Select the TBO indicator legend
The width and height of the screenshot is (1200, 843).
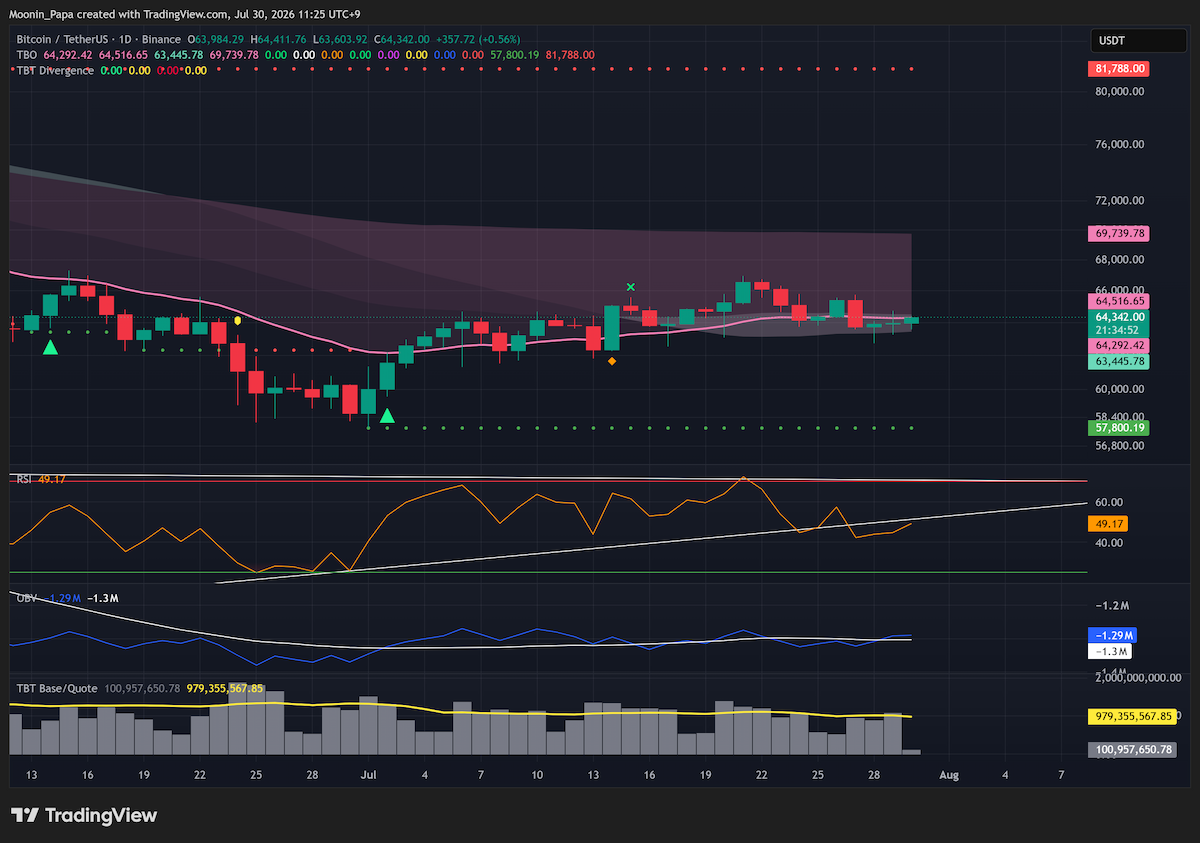[x=27, y=55]
